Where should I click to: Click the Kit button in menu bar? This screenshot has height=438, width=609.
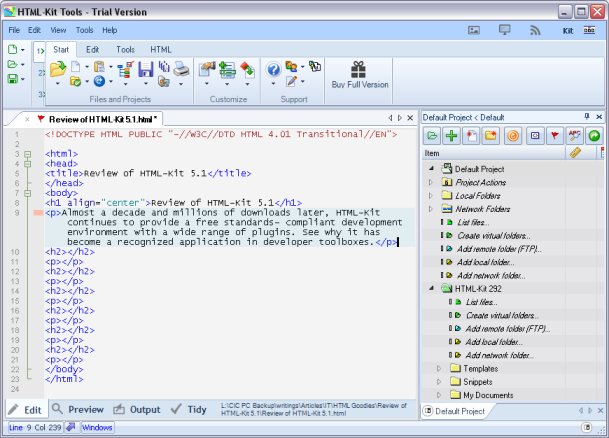568,31
